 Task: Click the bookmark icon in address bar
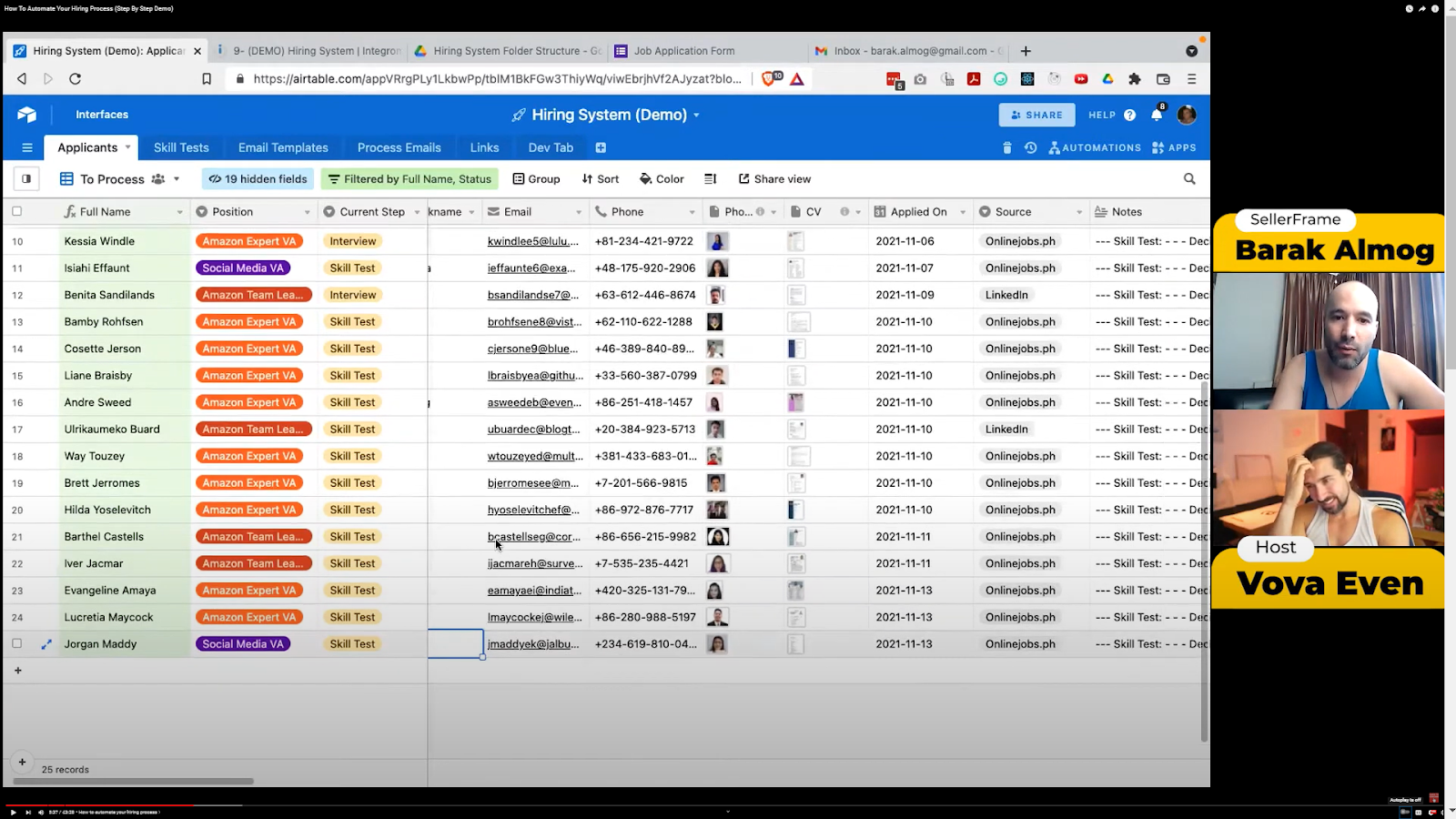pos(207,79)
